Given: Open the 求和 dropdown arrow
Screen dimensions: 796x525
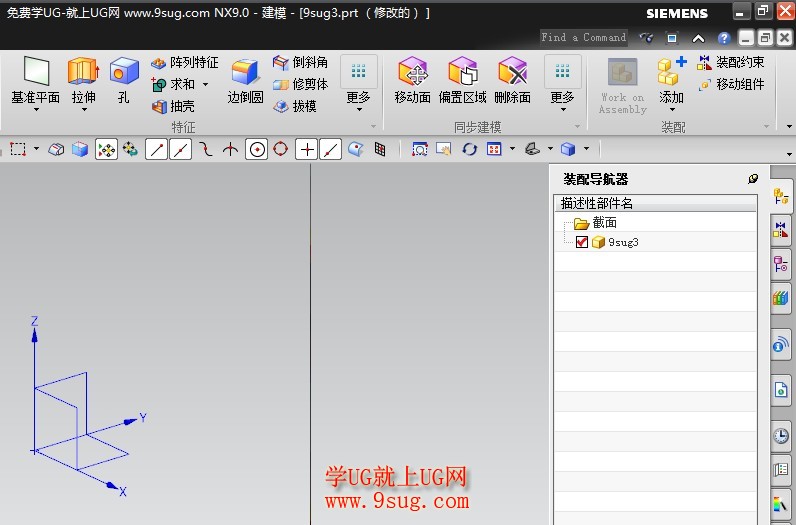Looking at the screenshot, I should [206, 84].
